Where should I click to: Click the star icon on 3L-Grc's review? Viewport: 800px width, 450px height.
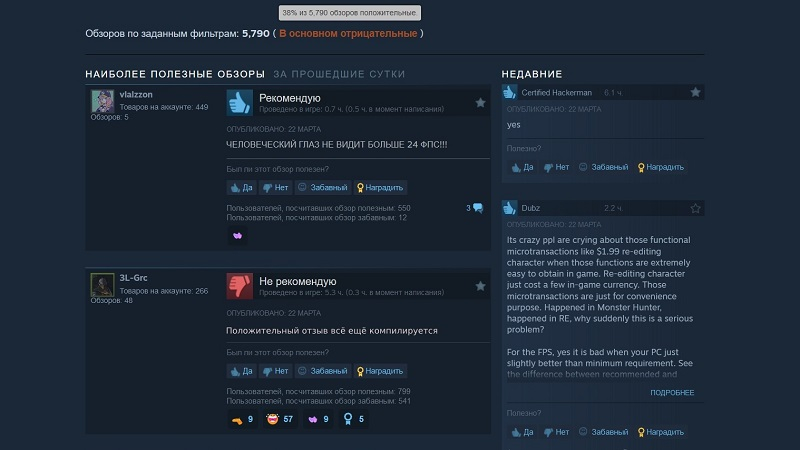pyautogui.click(x=480, y=286)
